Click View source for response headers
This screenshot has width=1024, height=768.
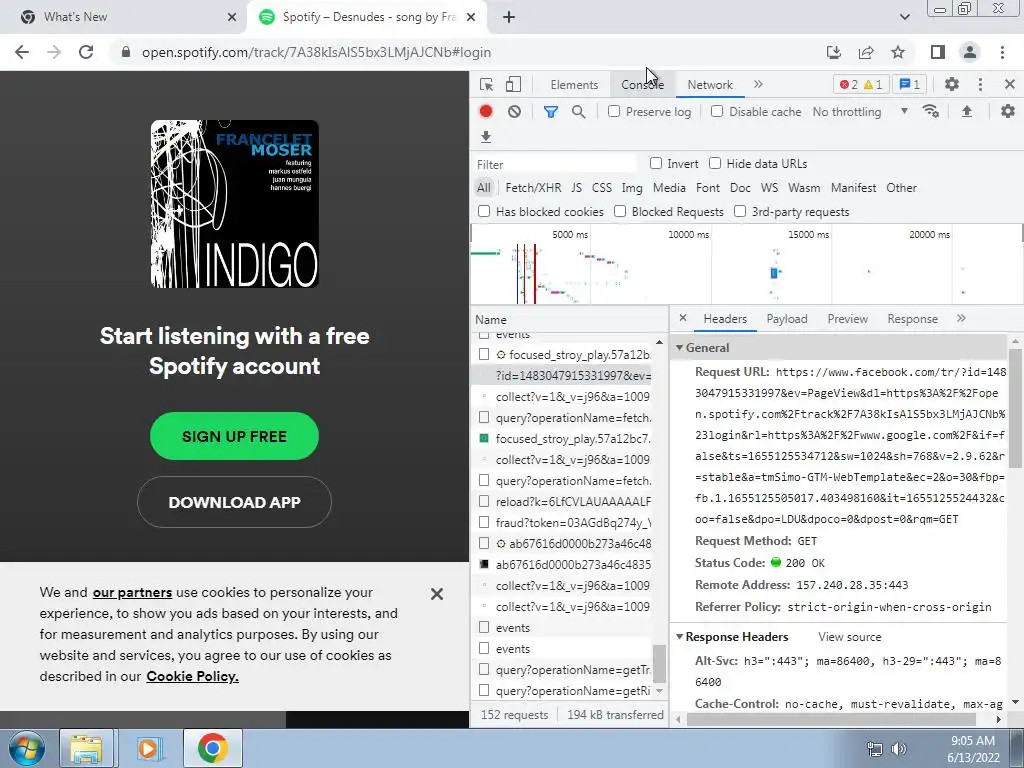[x=849, y=637]
